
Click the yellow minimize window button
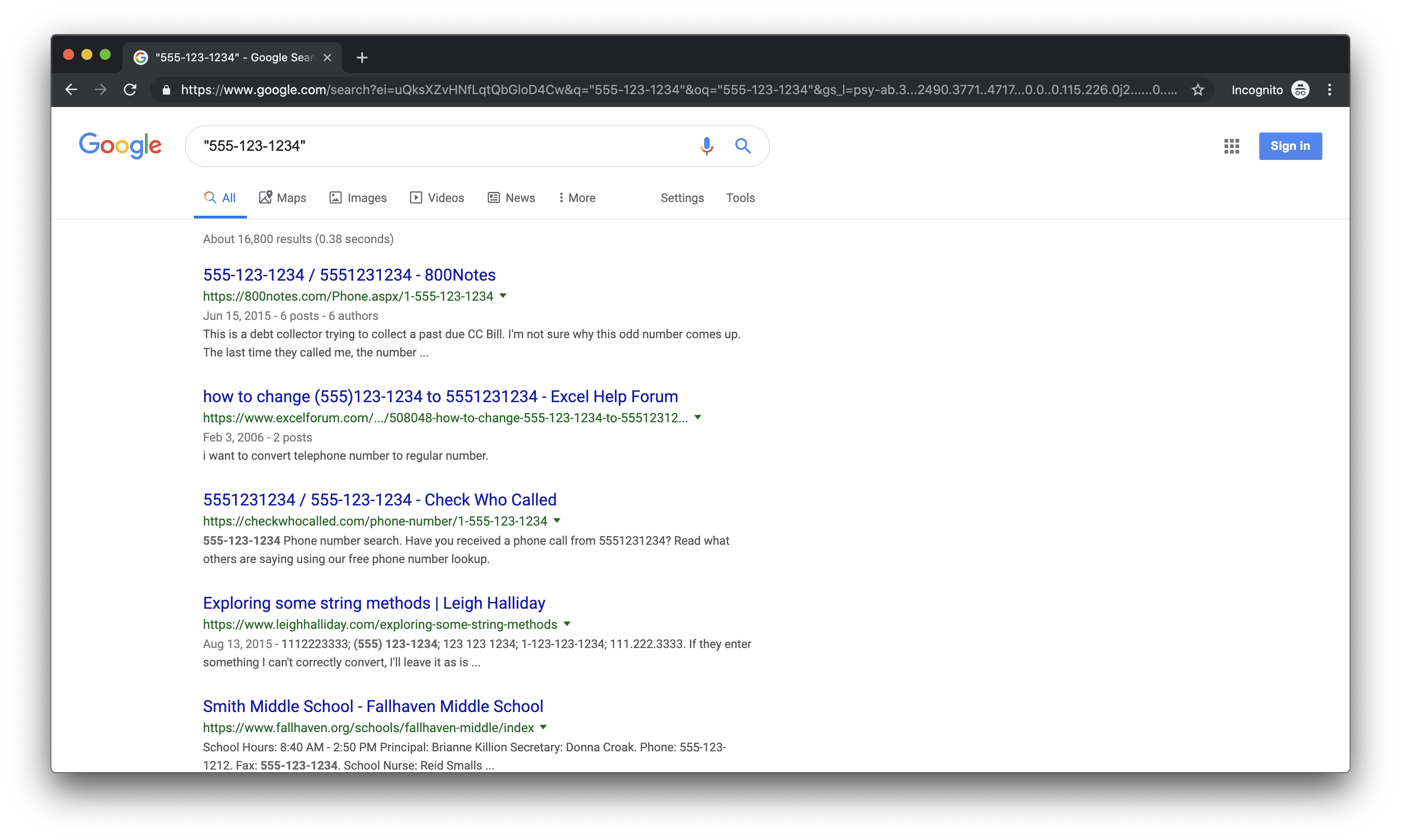click(x=86, y=55)
